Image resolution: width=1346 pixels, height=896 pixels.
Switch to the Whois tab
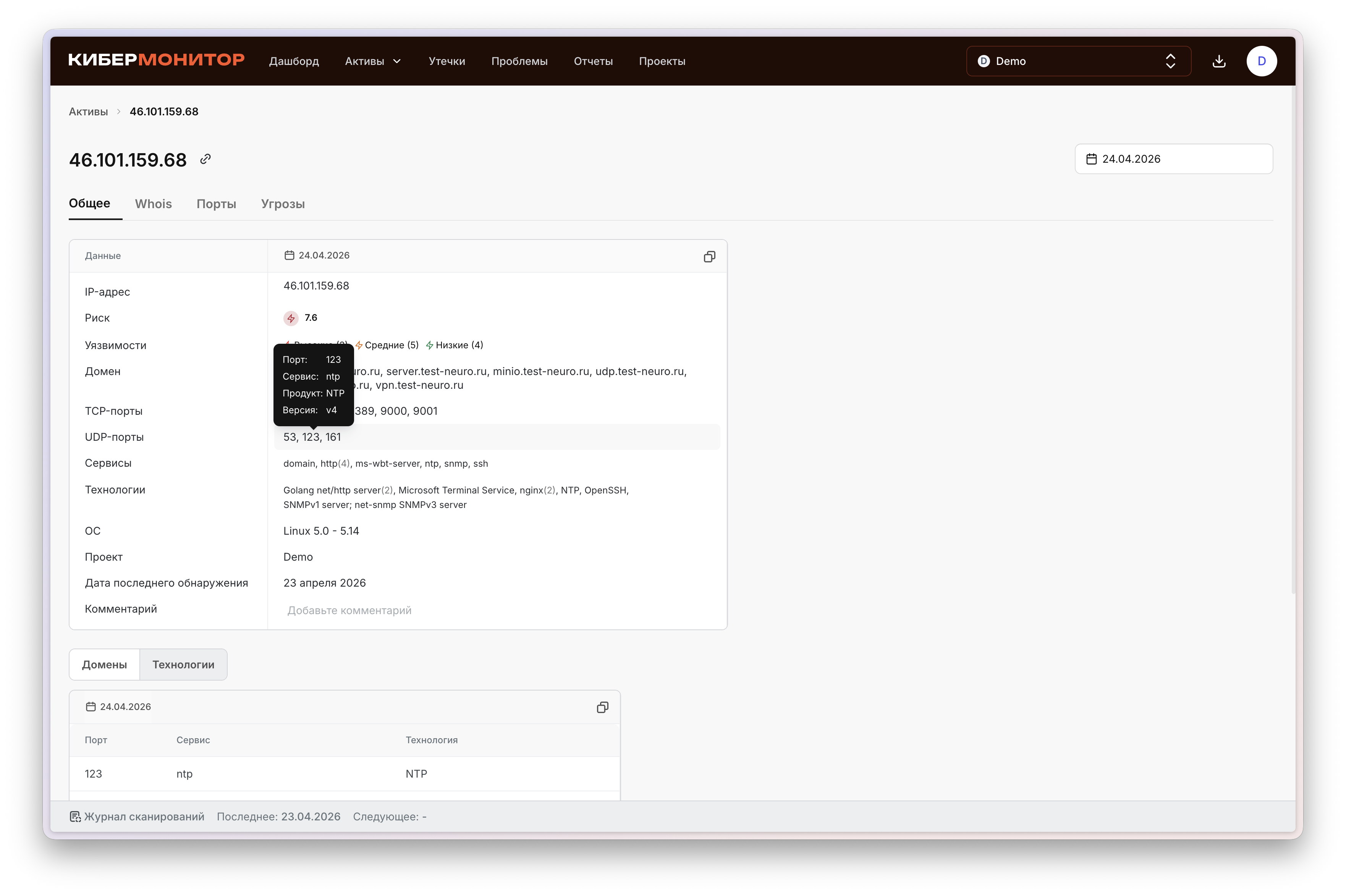[x=153, y=204]
